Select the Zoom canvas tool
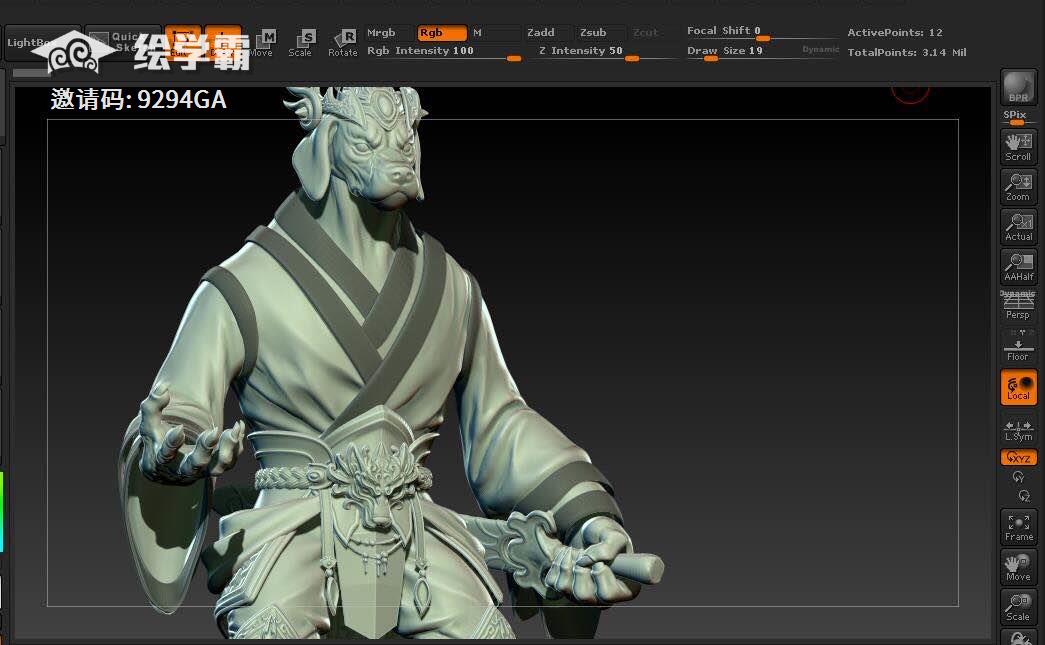The height and width of the screenshot is (645, 1045). pos(1018,186)
